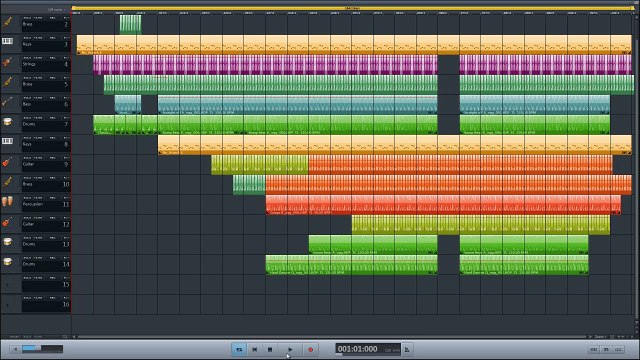Select the red Percussion clip on track 11
This screenshot has width=640, height=360.
coord(443,204)
